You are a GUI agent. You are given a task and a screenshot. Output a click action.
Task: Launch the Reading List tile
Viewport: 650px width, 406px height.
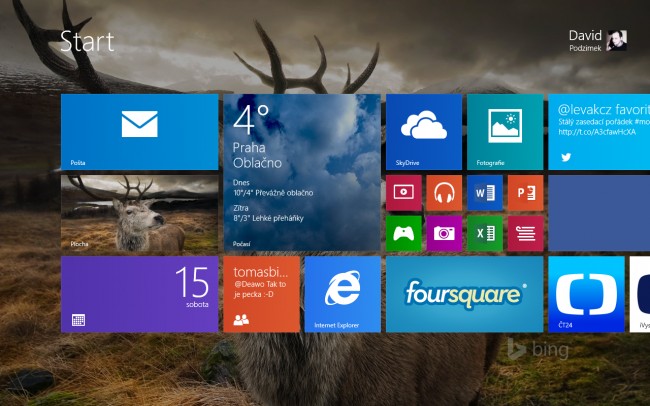[x=525, y=233]
